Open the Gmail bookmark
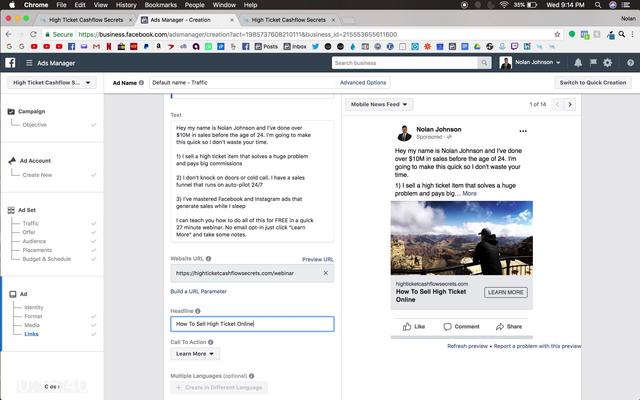640x400 pixels. [x=96, y=47]
